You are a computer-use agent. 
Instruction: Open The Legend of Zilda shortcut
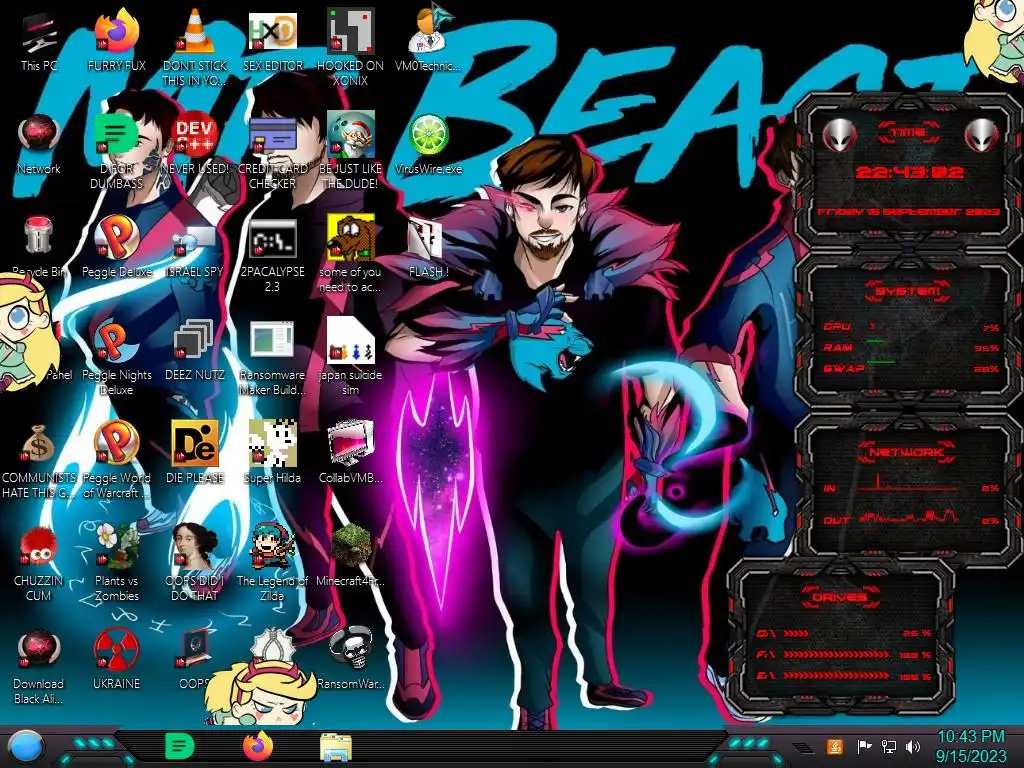pyautogui.click(x=273, y=563)
